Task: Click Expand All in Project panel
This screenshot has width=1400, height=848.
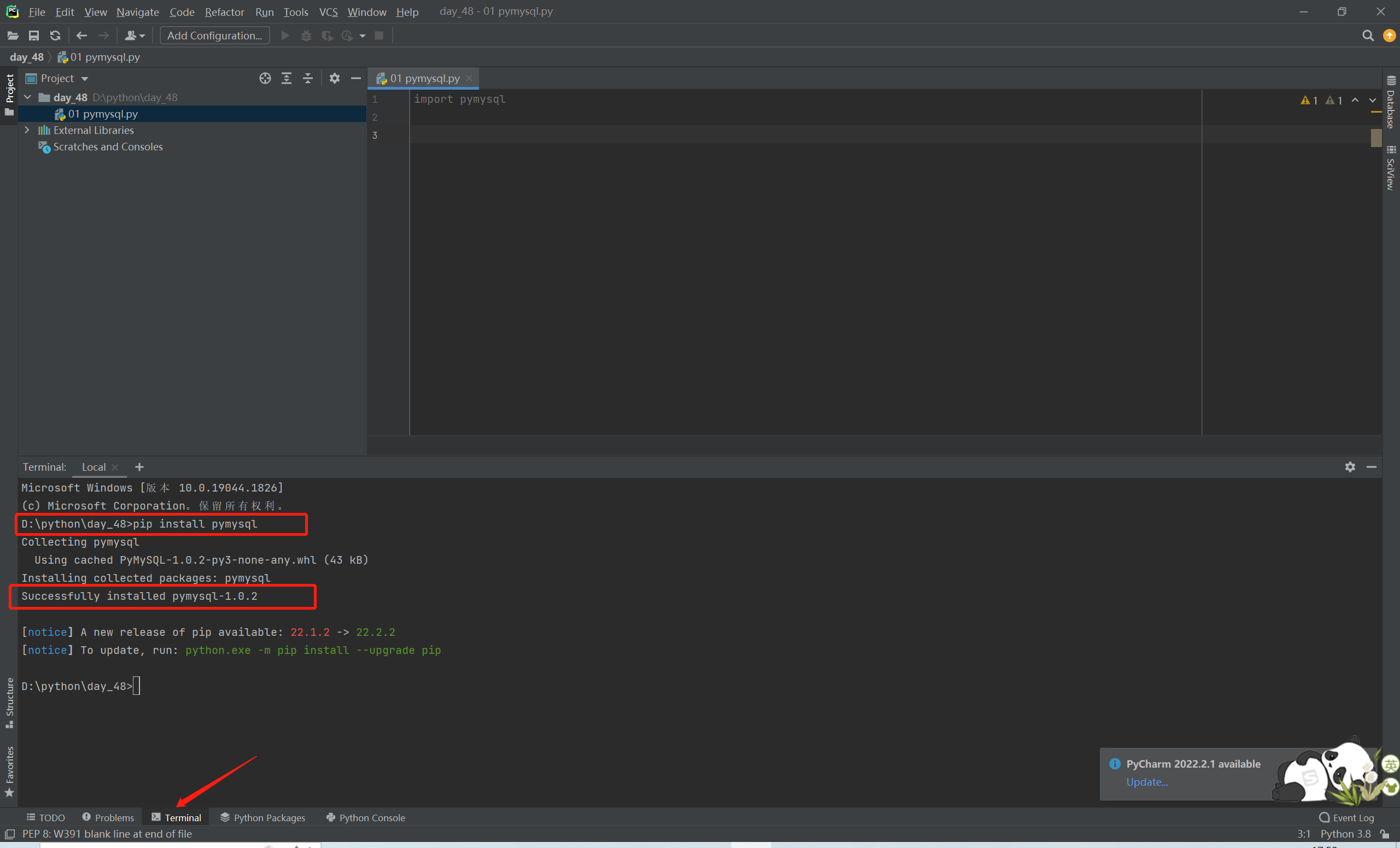Action: 287,78
